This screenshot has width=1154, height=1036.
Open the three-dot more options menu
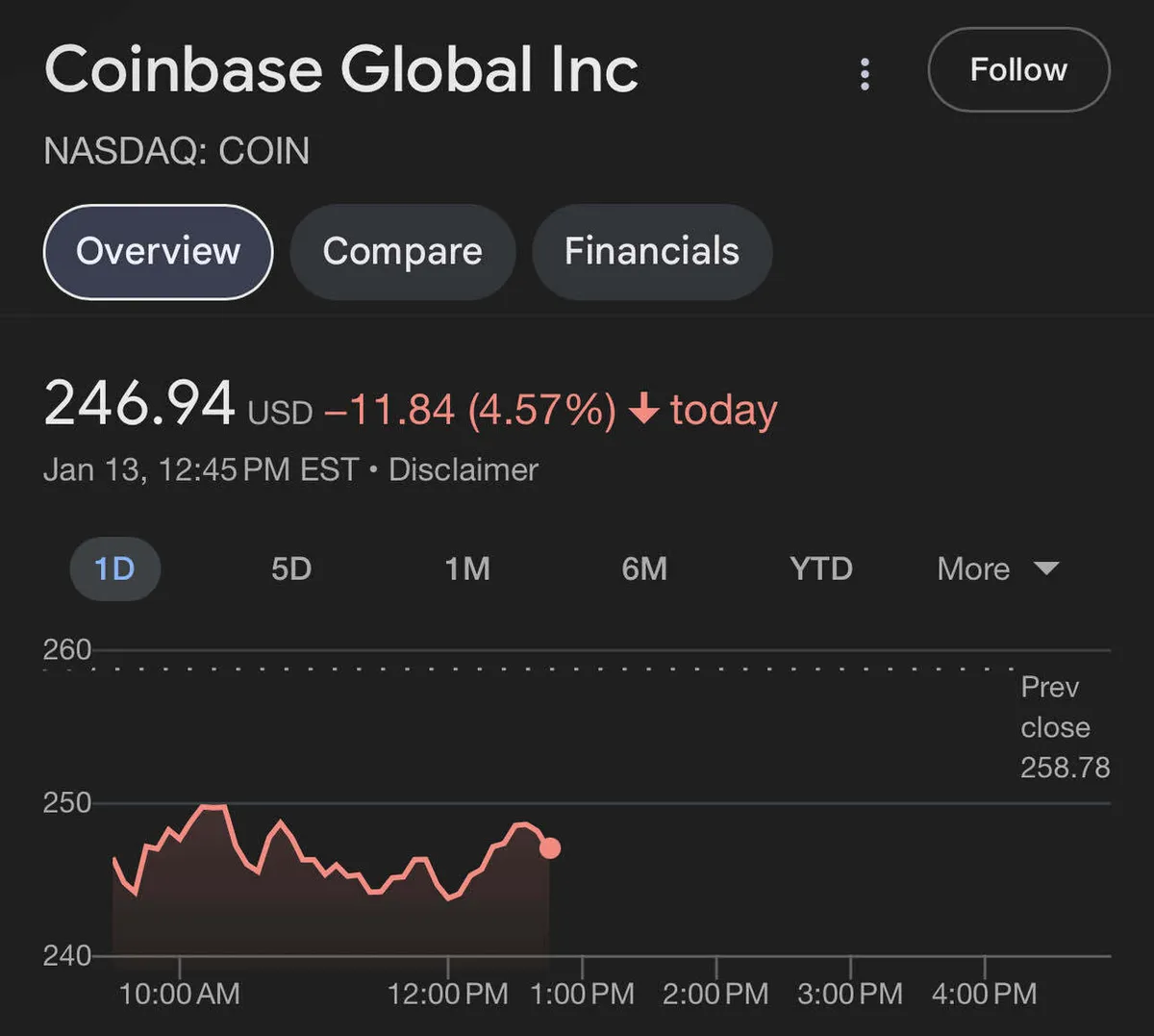865,73
